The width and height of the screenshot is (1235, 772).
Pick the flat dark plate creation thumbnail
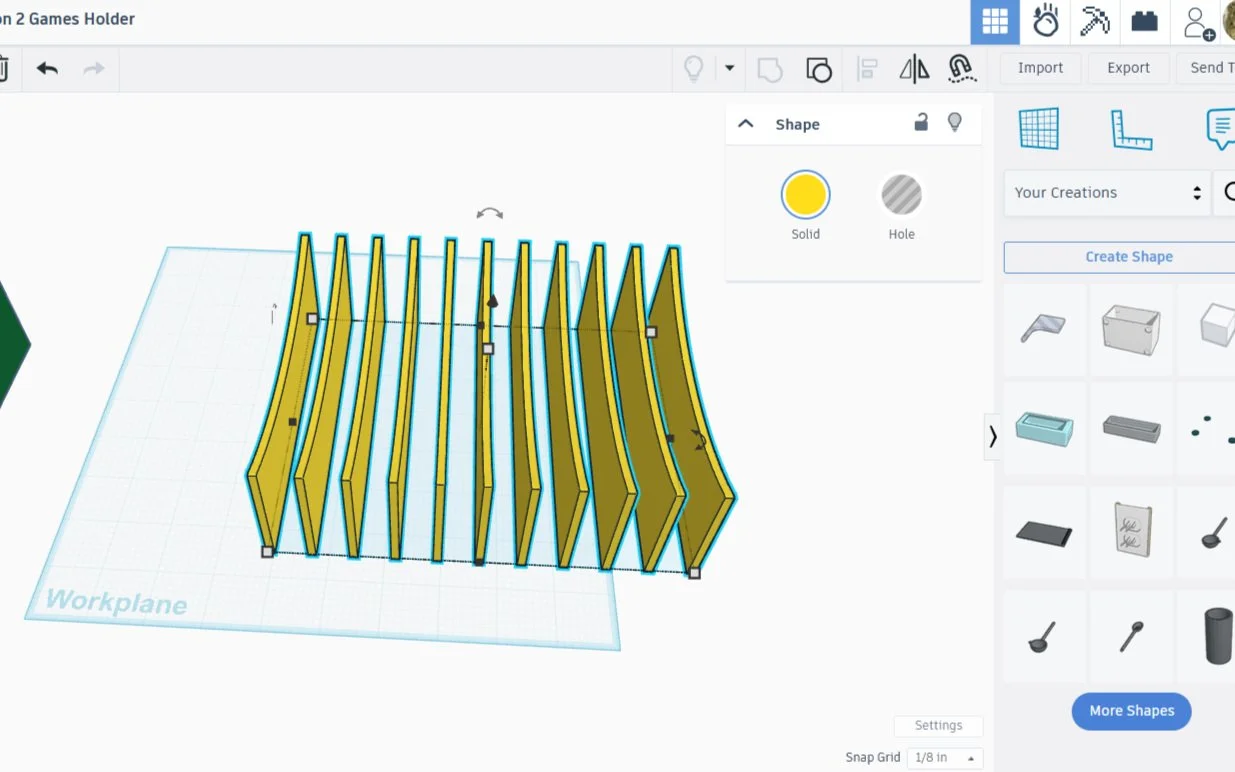(x=1044, y=532)
